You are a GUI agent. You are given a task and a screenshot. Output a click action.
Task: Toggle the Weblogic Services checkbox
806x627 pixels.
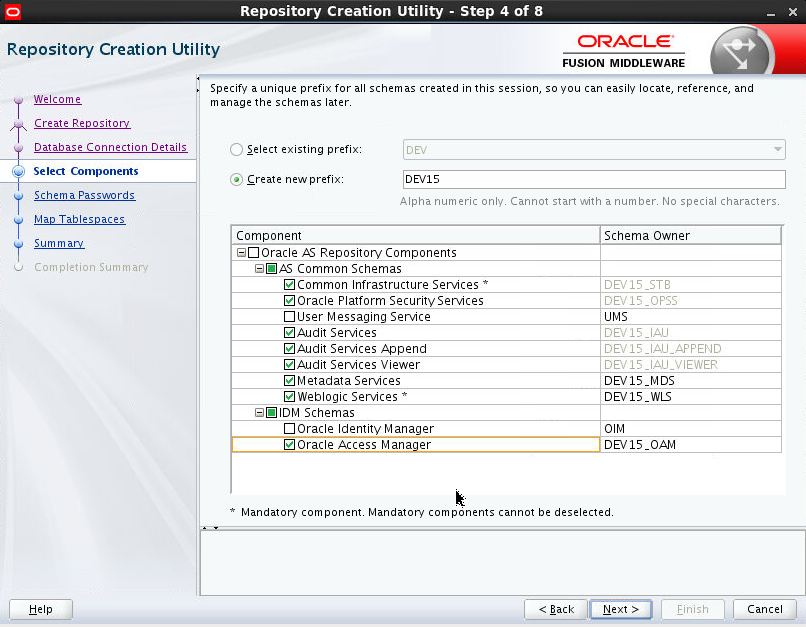click(289, 396)
